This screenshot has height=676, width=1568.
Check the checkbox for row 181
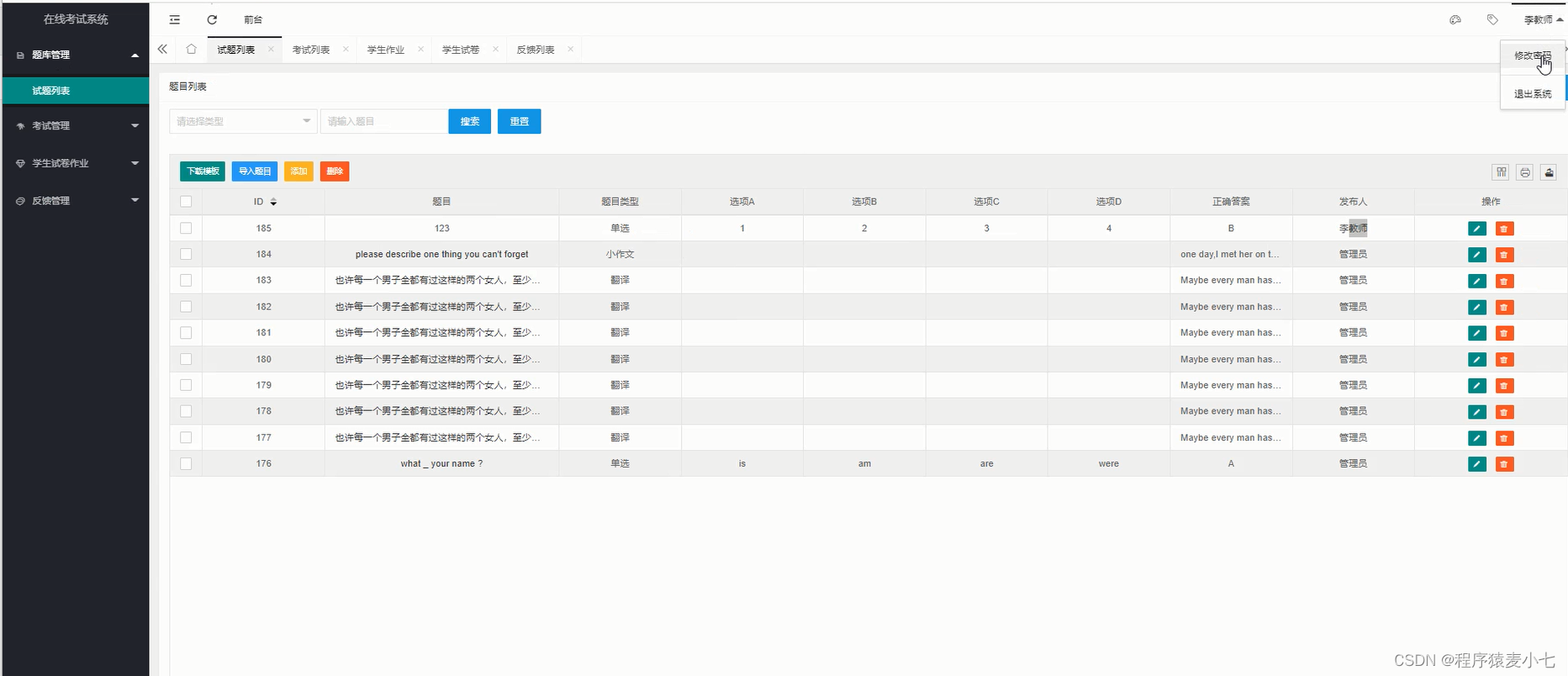[x=186, y=333]
